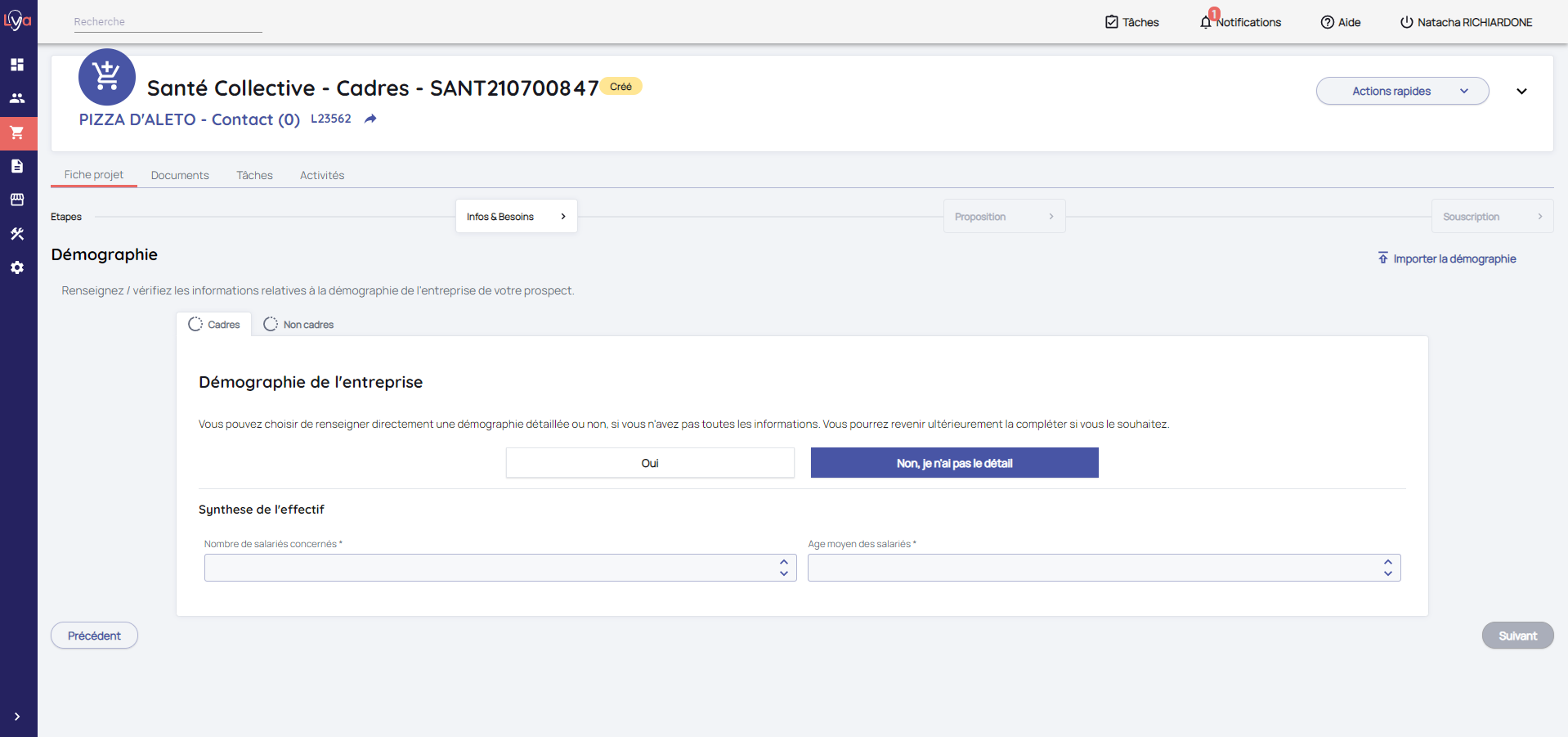Open the tools wrench sidebar icon
This screenshot has height=737, width=1568.
pyautogui.click(x=17, y=234)
